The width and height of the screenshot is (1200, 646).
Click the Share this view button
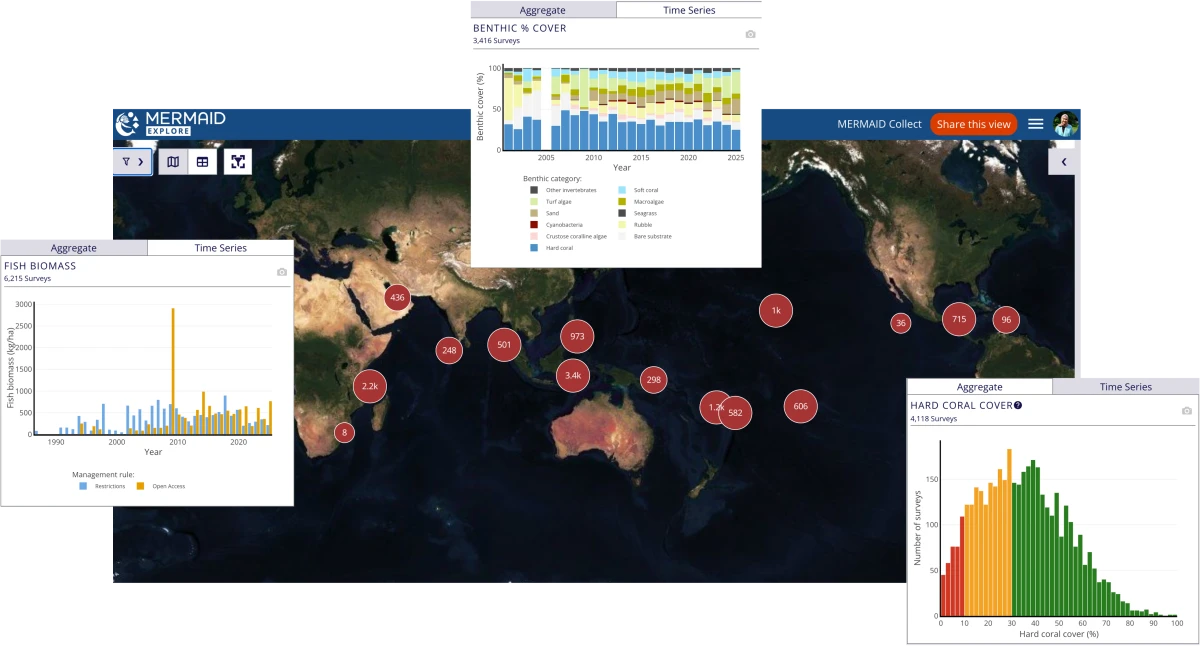click(973, 124)
